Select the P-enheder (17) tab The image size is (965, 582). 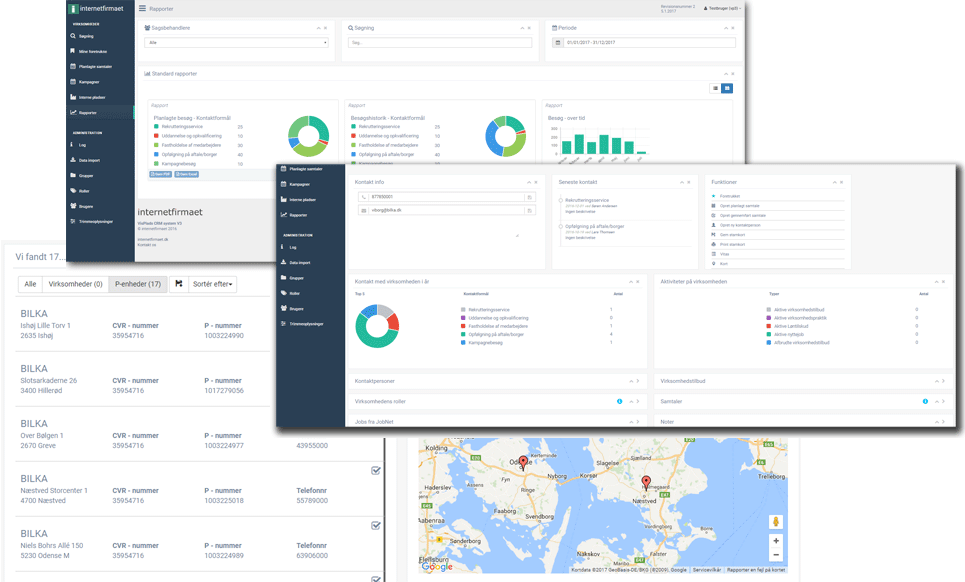click(138, 285)
